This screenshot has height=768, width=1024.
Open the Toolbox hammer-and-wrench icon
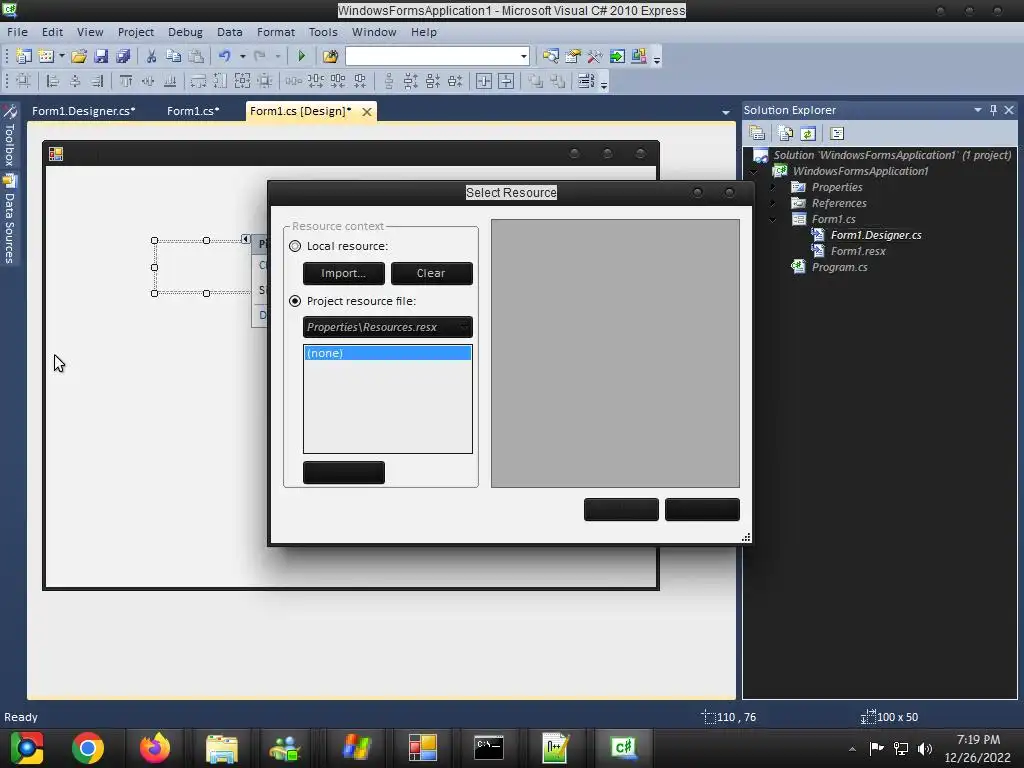(x=594, y=56)
